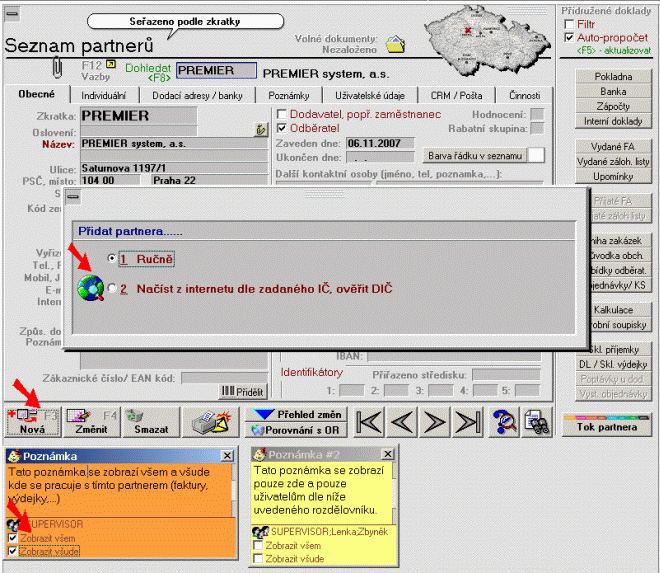Check Zobrazit všude in Poznámka #2
Viewport: 660px width, 573px height.
click(258, 559)
